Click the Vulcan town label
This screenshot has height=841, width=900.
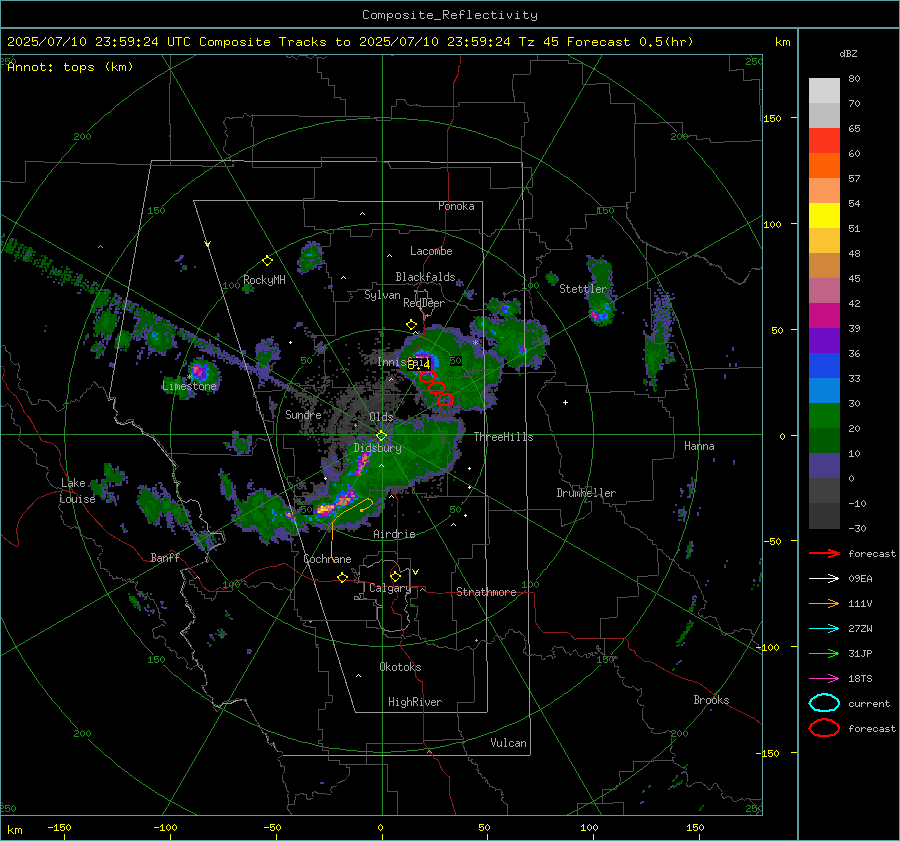[508, 743]
